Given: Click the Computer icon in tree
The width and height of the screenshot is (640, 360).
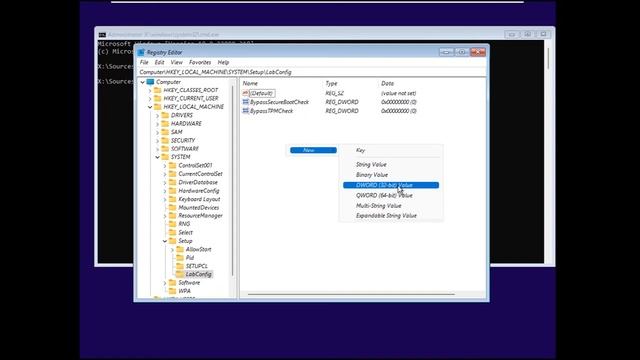Looking at the screenshot, I should click(150, 82).
